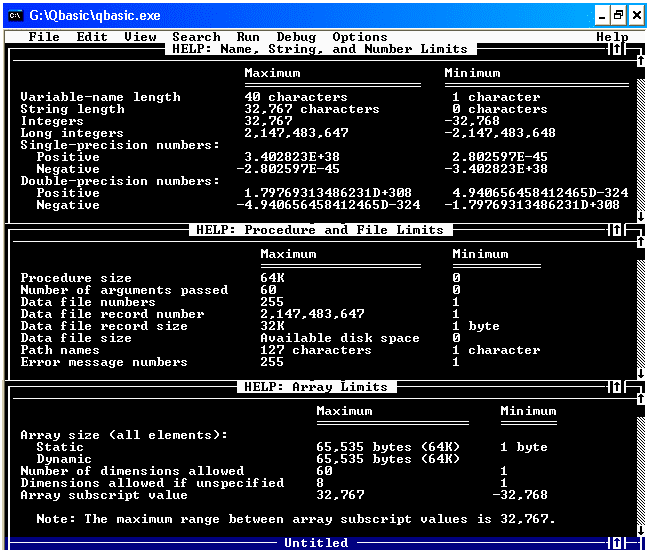Click 'Variable-name length' row label
The image size is (648, 550).
[x=100, y=97]
